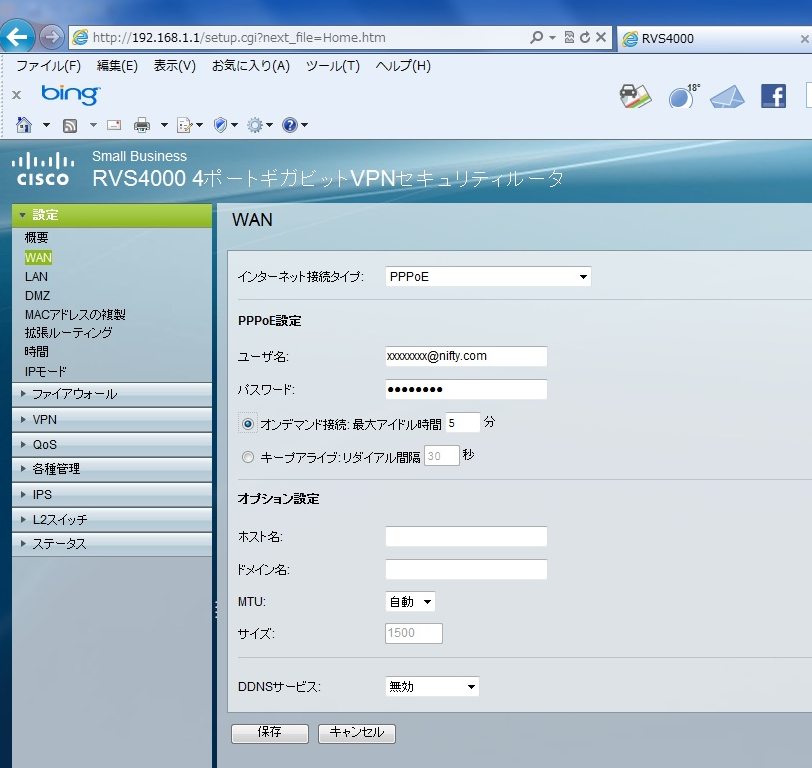
Task: Expand ステータス sidebar section
Action: 112,544
